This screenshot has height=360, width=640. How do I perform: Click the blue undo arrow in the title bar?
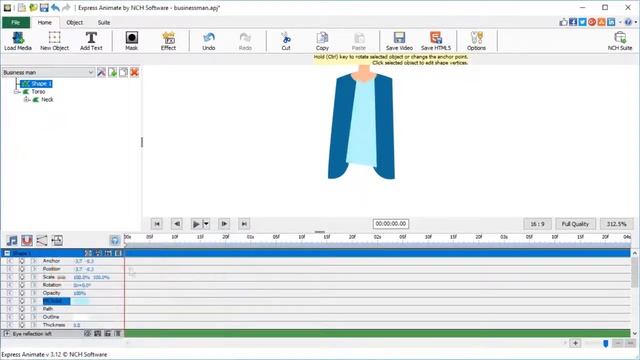point(55,7)
